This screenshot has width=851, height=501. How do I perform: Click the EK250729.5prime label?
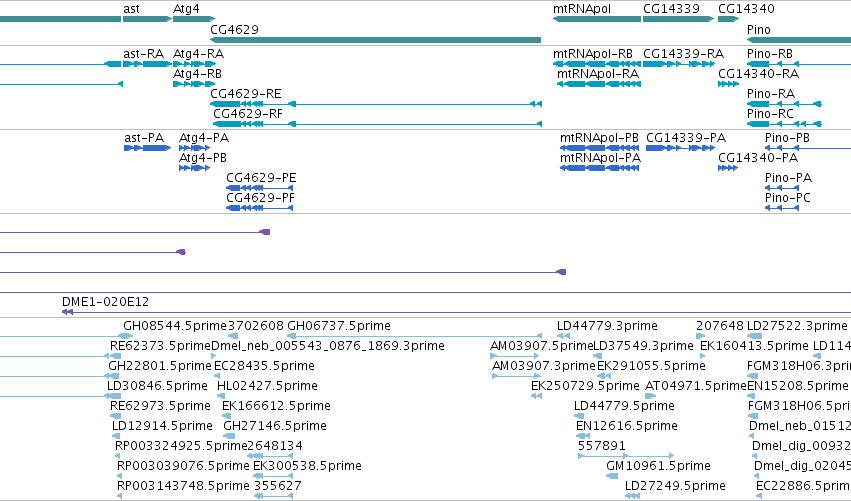point(585,386)
